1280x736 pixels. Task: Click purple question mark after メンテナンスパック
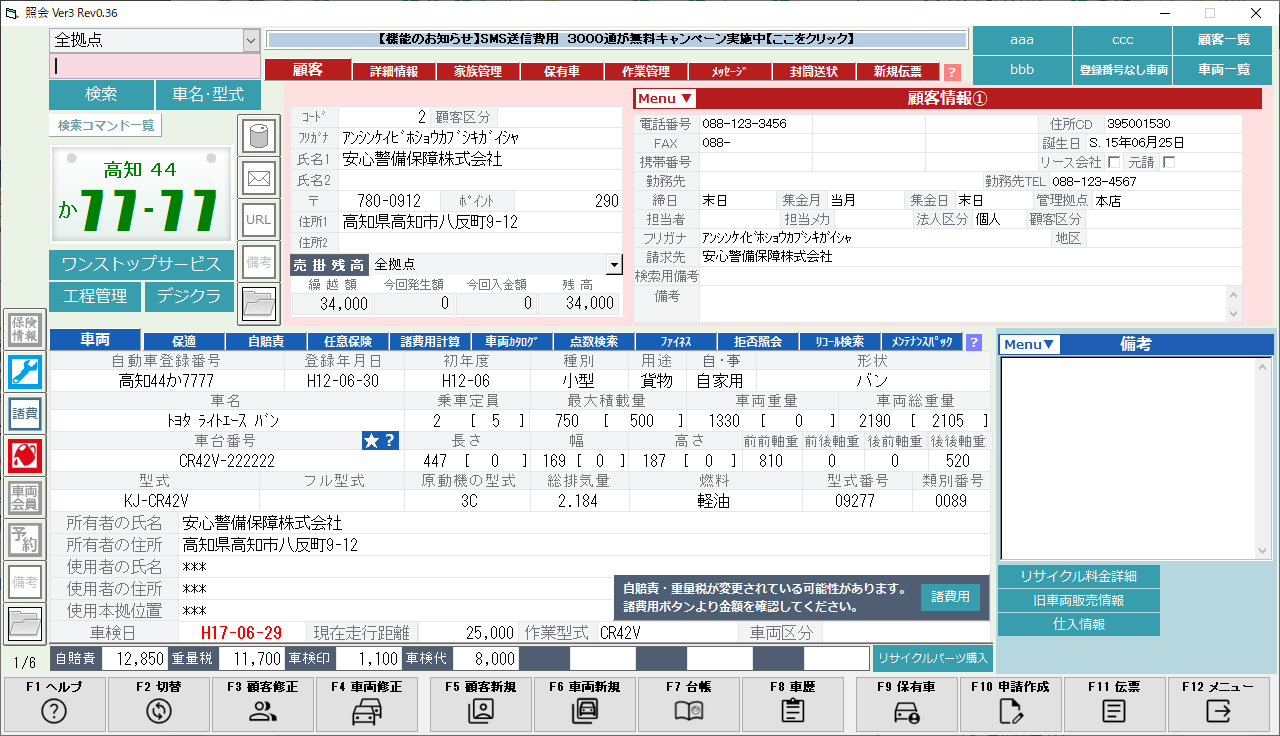point(974,342)
